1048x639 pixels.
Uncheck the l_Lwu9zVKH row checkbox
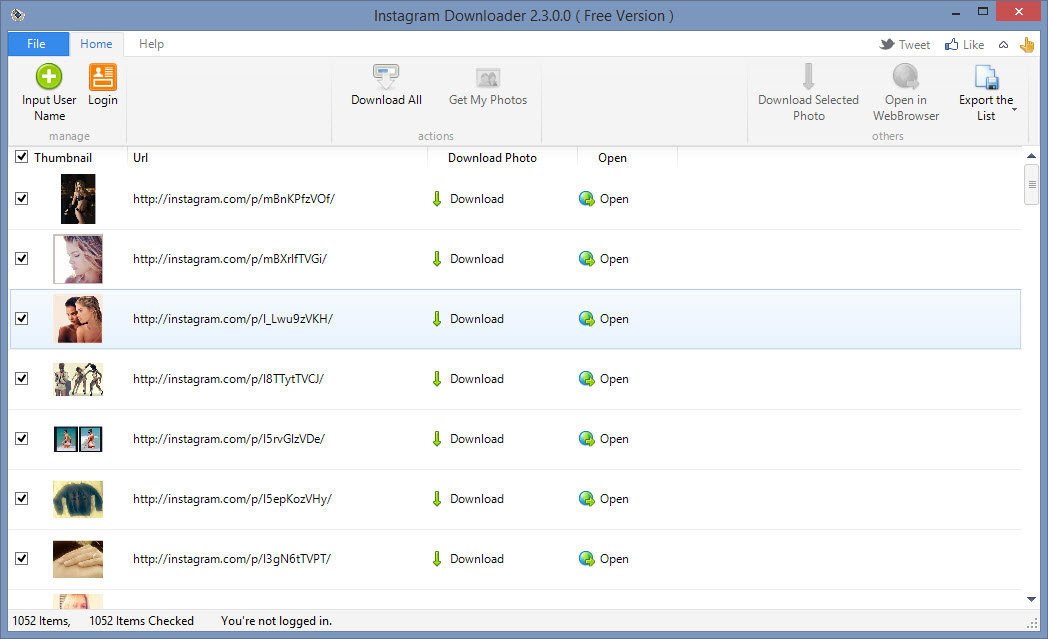click(21, 318)
